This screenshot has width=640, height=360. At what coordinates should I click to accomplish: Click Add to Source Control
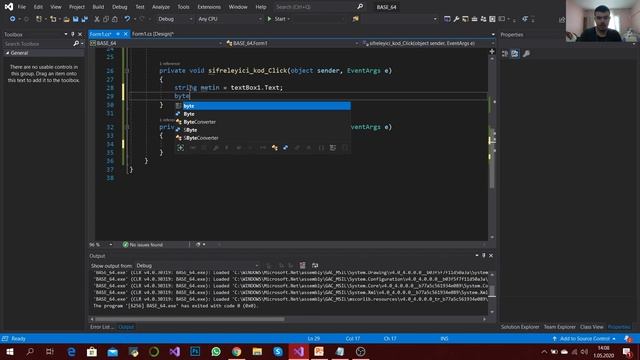(x=584, y=339)
